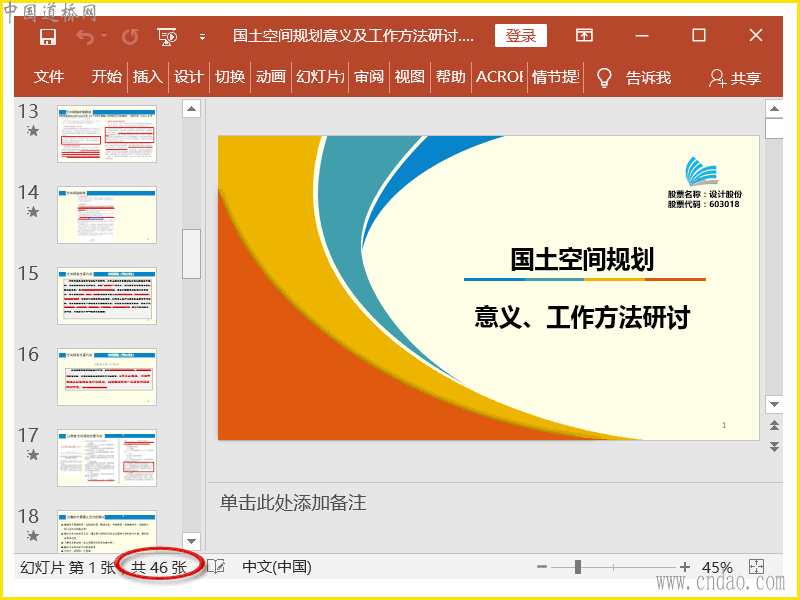
Task: Click animation star under slide 13
Action: (33, 131)
